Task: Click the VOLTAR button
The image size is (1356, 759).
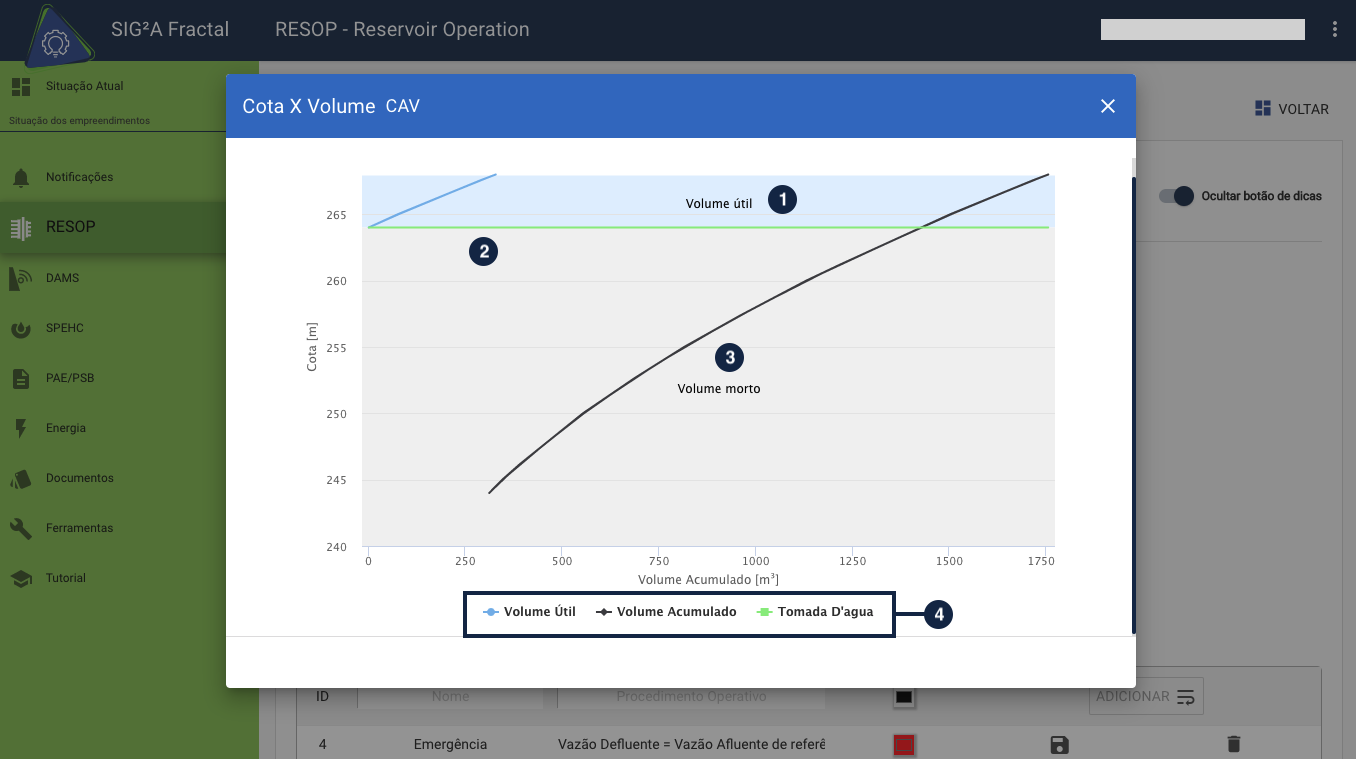Action: (1292, 109)
